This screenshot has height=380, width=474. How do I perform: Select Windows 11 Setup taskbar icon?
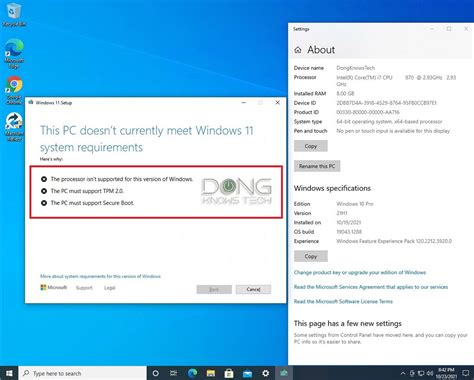[284, 373]
